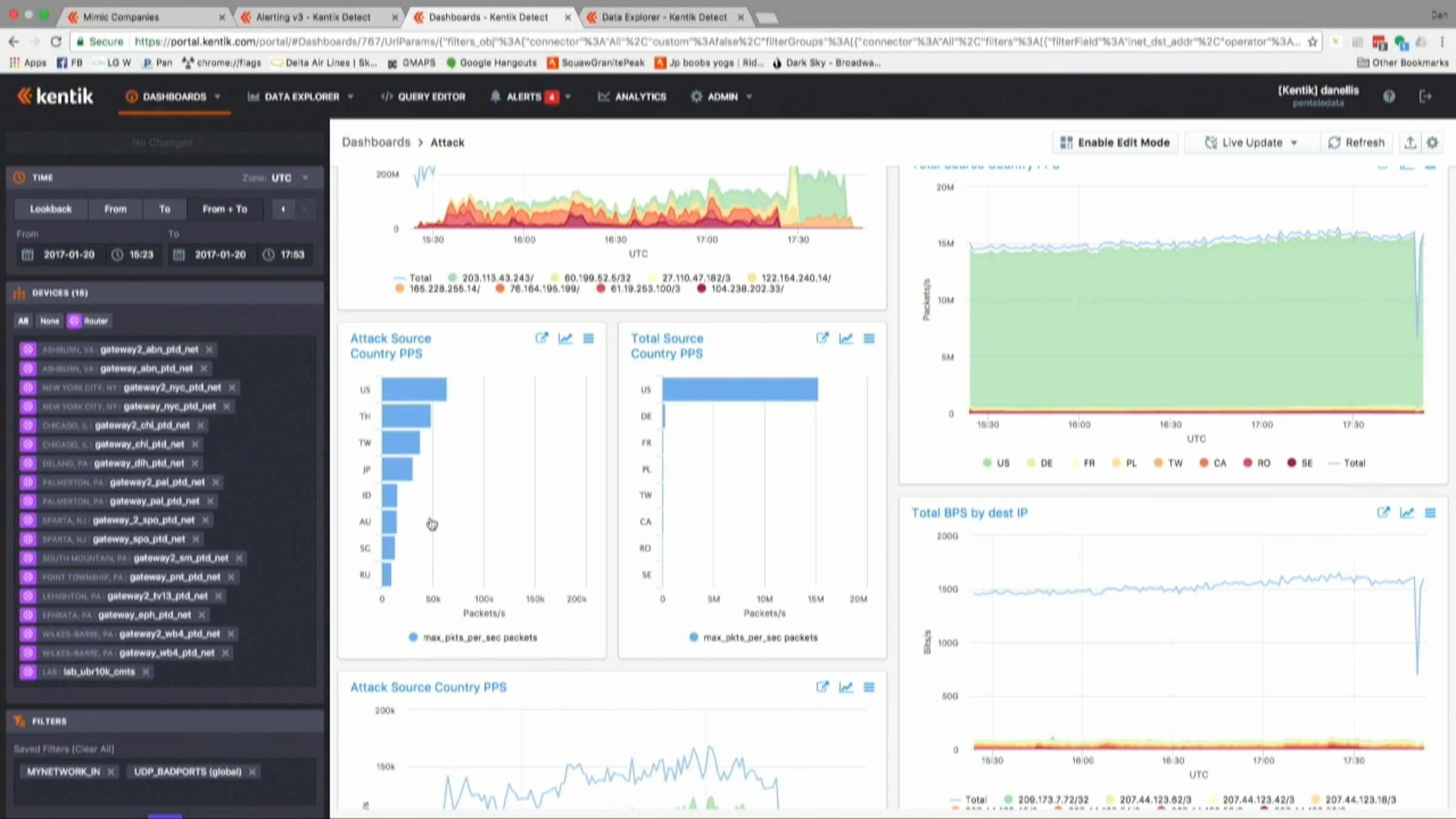Toggle US series in Total Source Country legend
This screenshot has height=819, width=1456.
[996, 463]
